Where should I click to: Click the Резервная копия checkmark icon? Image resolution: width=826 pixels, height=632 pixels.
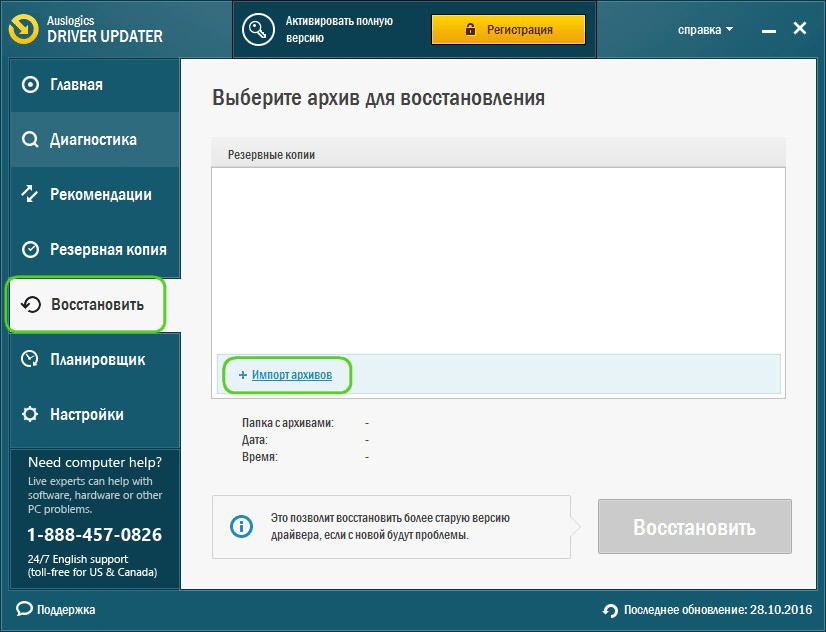[x=30, y=249]
